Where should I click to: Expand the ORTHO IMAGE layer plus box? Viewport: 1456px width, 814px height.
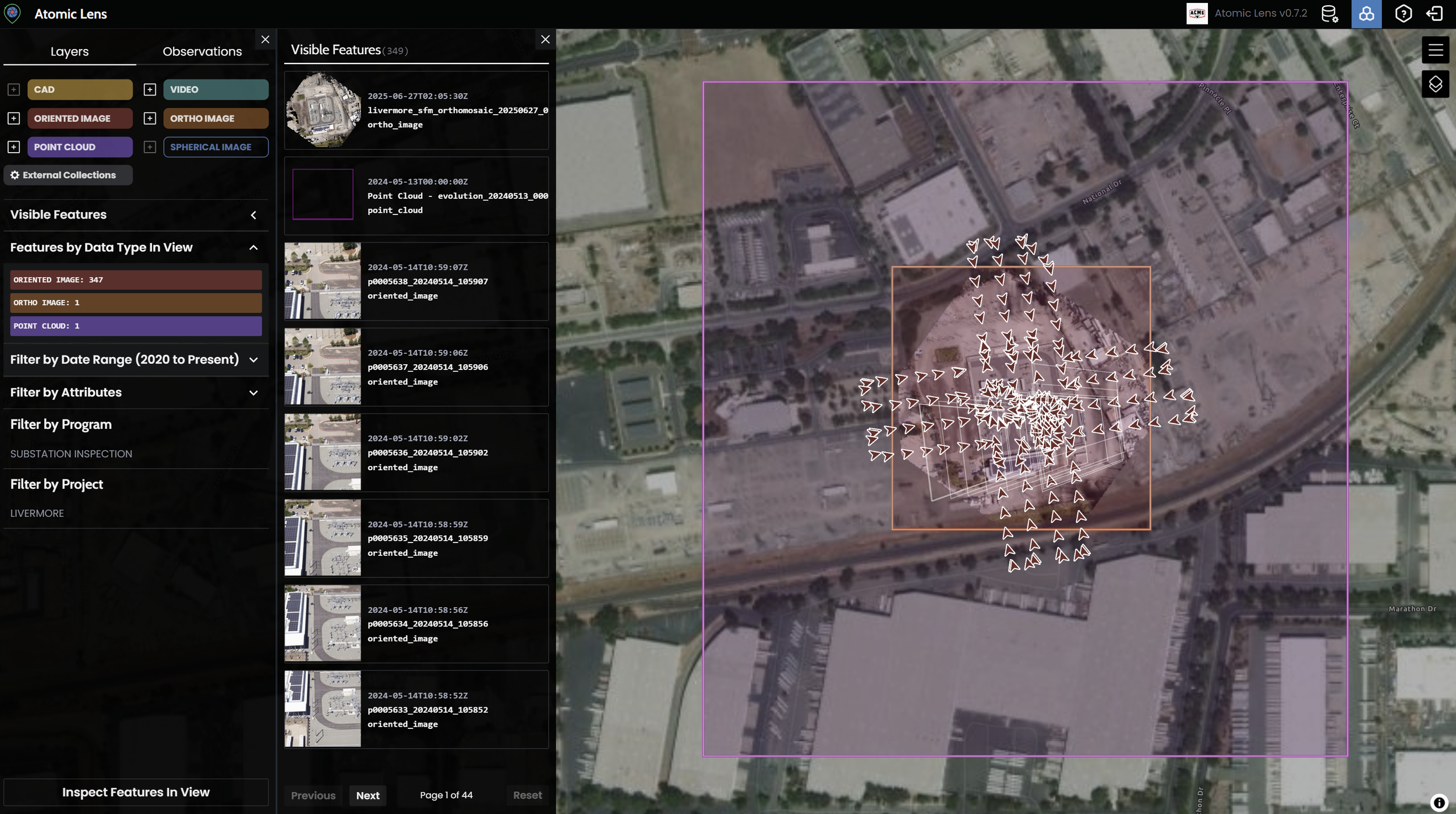tap(150, 118)
